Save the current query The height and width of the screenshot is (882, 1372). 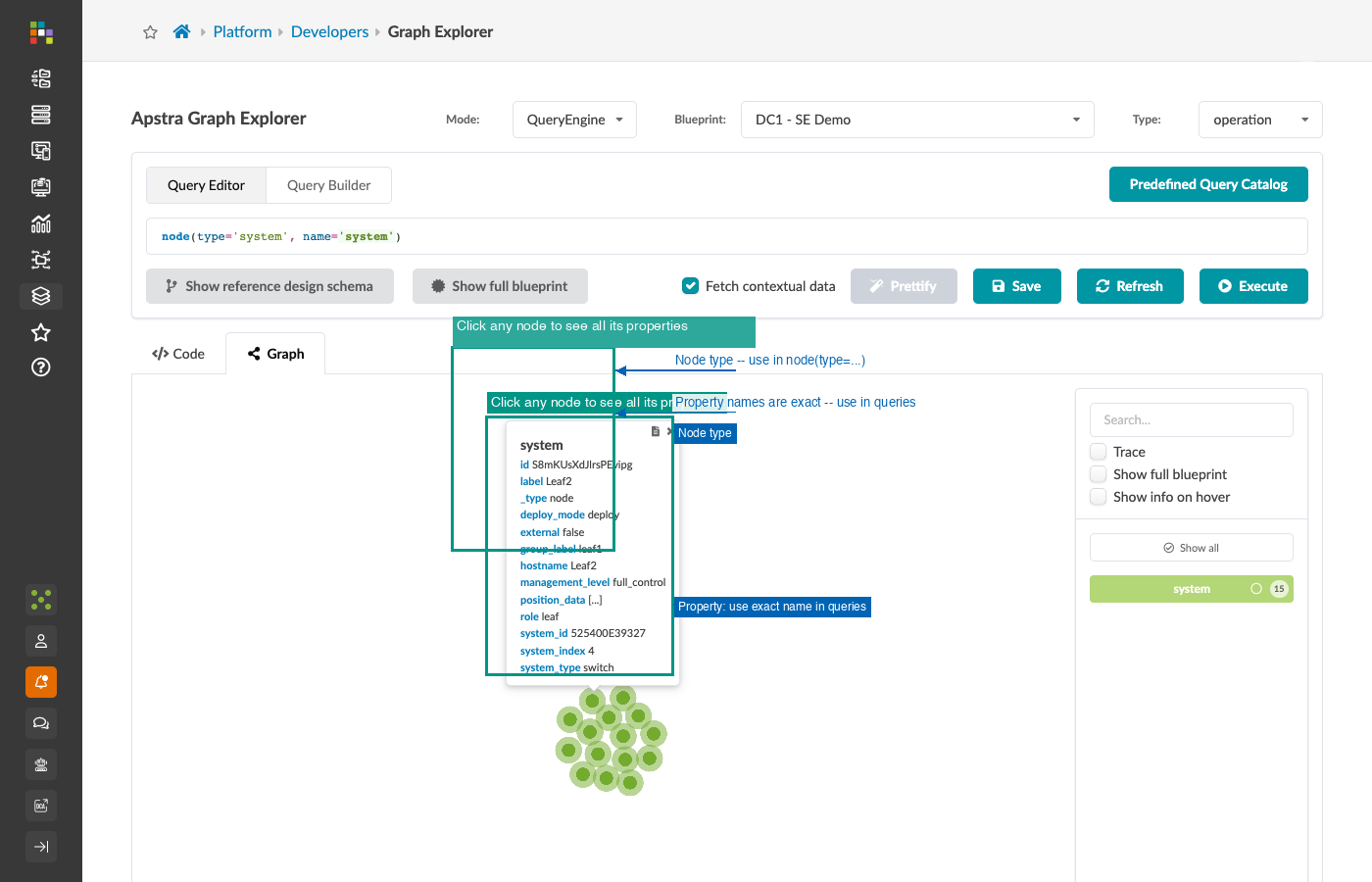pyautogui.click(x=1017, y=286)
